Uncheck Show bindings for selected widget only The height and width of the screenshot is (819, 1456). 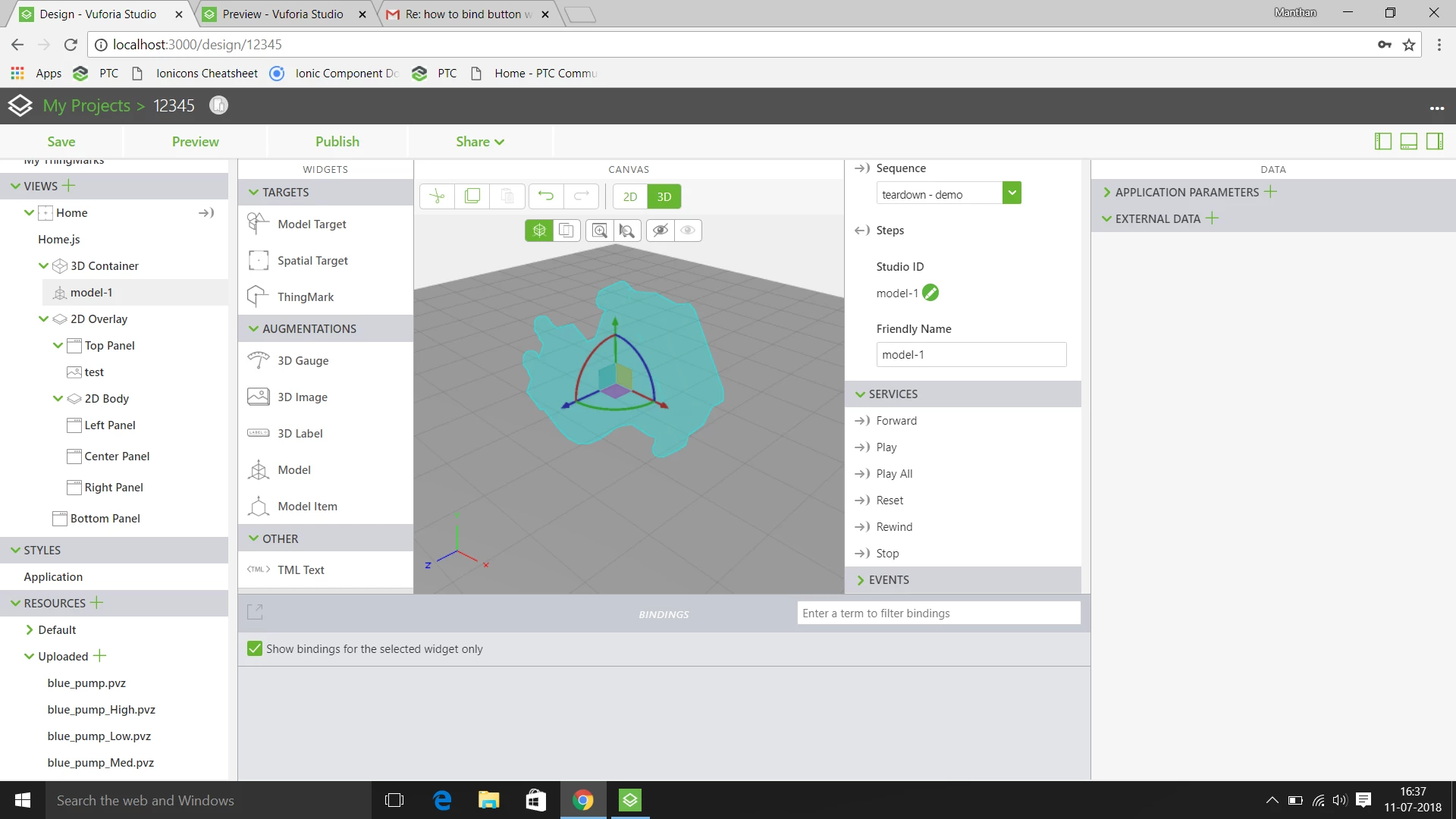[255, 649]
